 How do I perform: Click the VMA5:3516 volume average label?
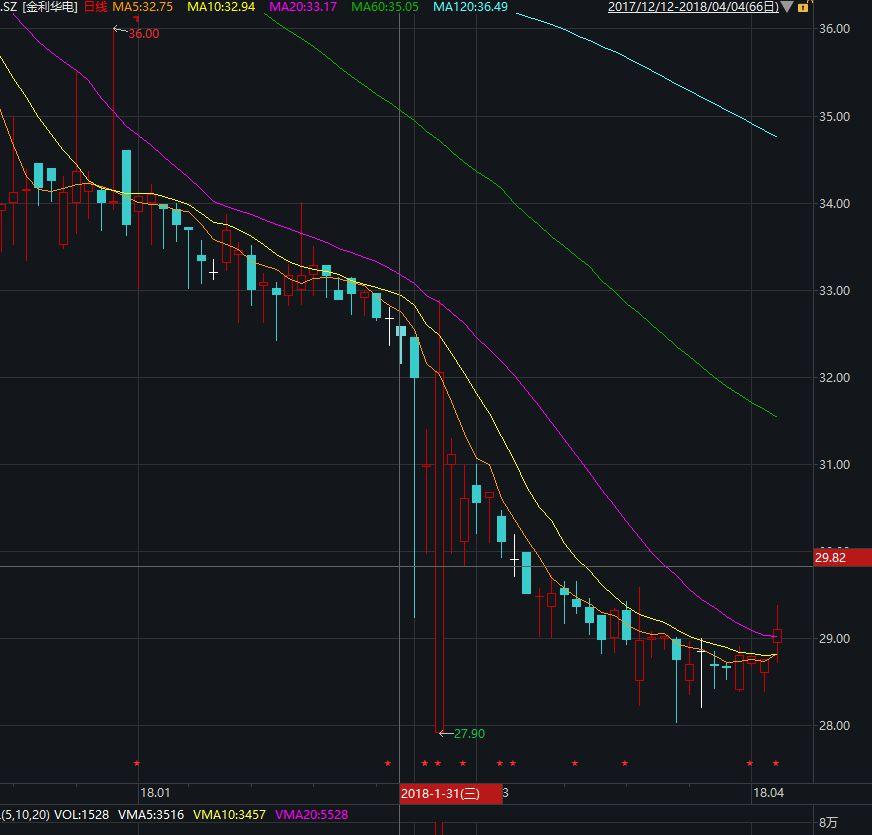(151, 815)
